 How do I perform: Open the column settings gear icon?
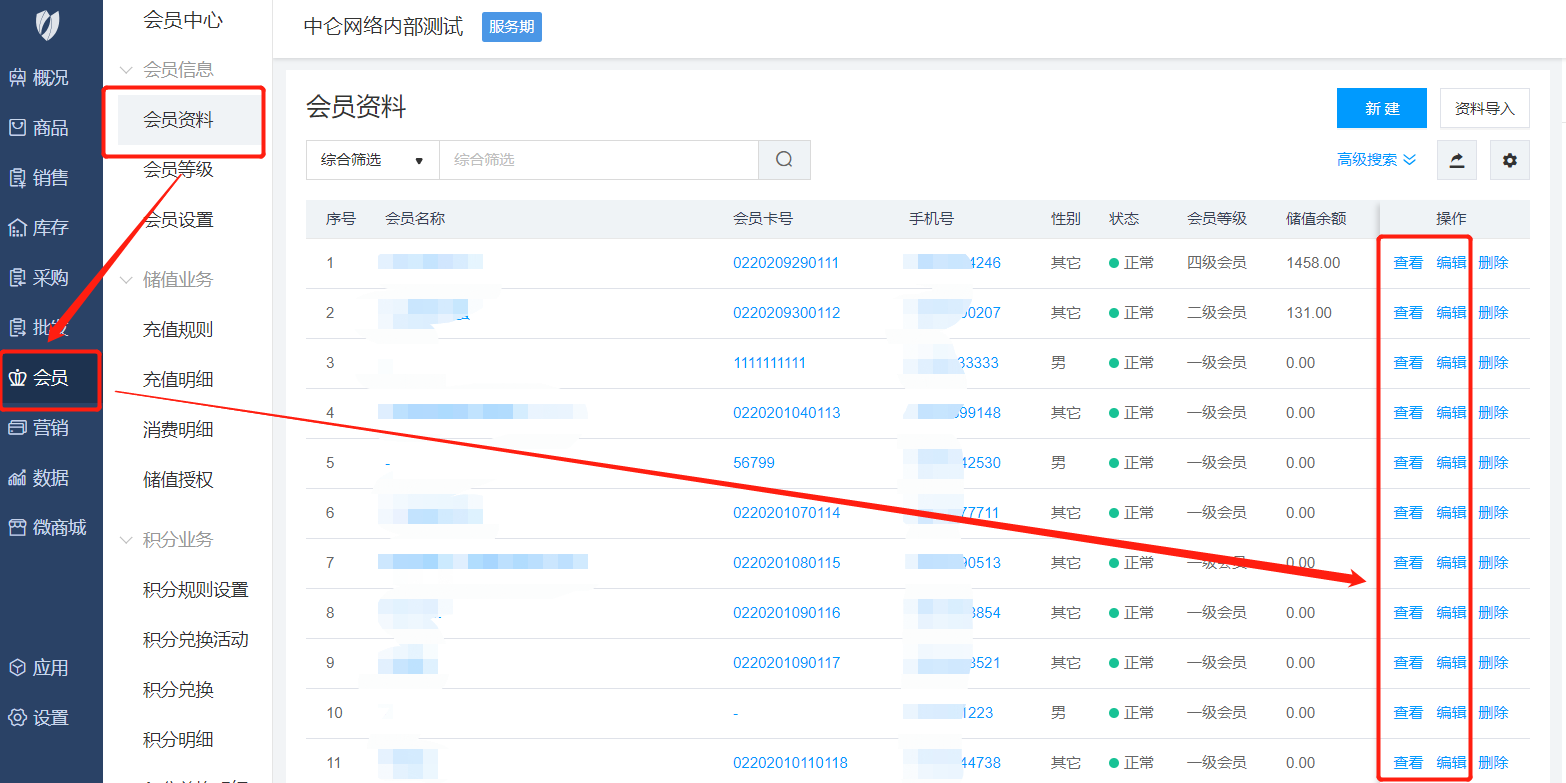point(1509,160)
